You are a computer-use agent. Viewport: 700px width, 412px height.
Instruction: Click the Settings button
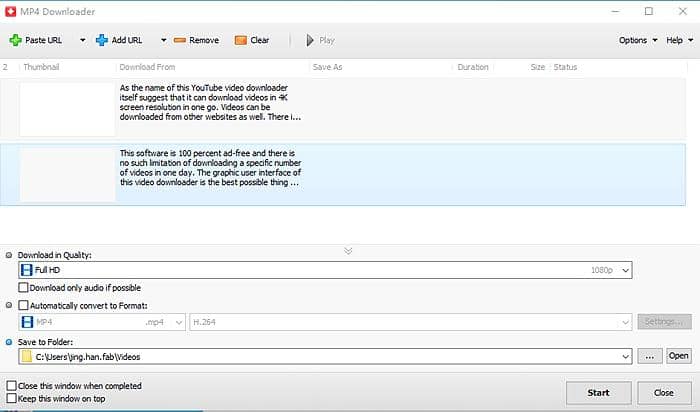664,321
